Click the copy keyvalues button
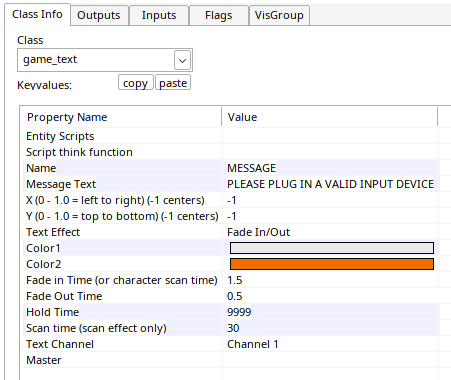This screenshot has height=380, width=451. pos(135,83)
